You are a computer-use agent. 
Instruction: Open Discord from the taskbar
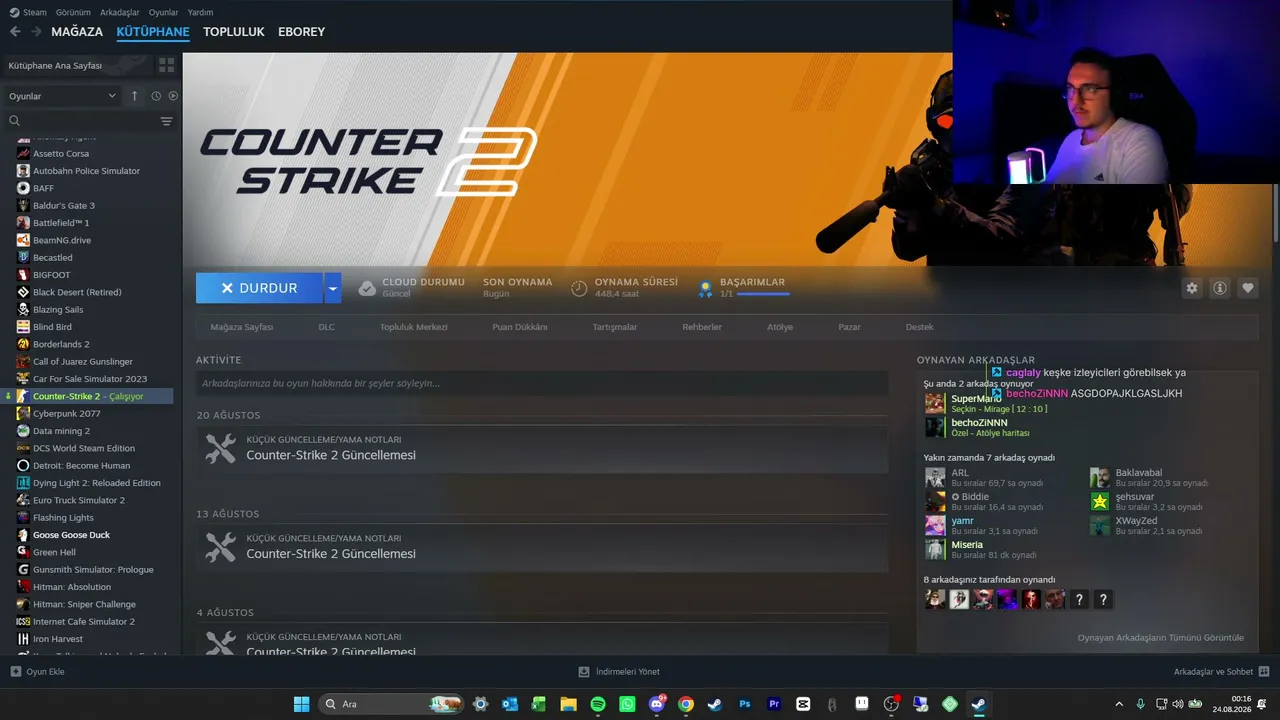[x=657, y=704]
